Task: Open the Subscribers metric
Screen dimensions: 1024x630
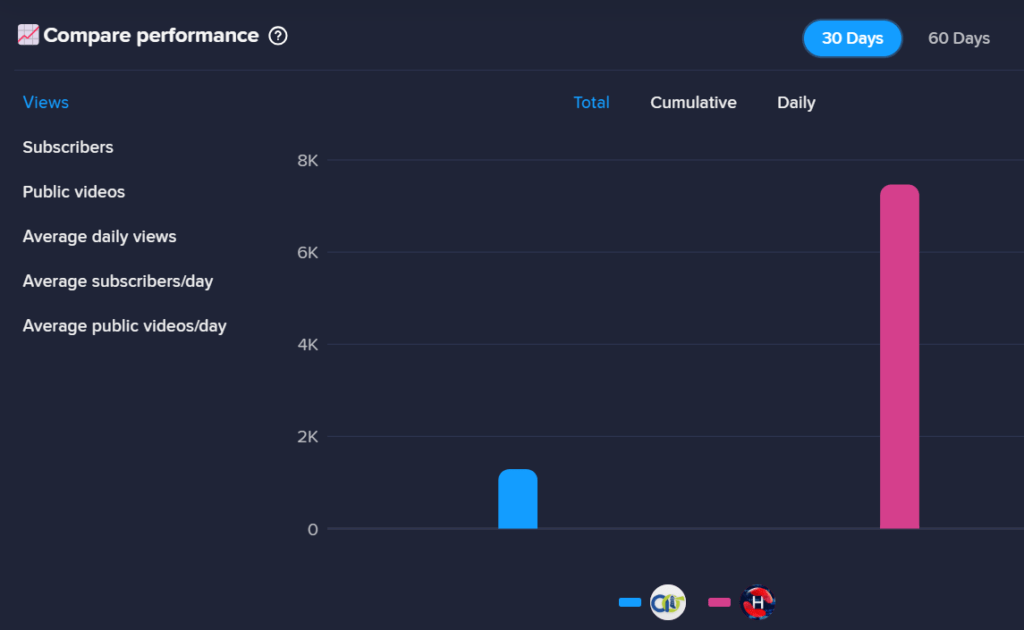Action: coord(68,147)
